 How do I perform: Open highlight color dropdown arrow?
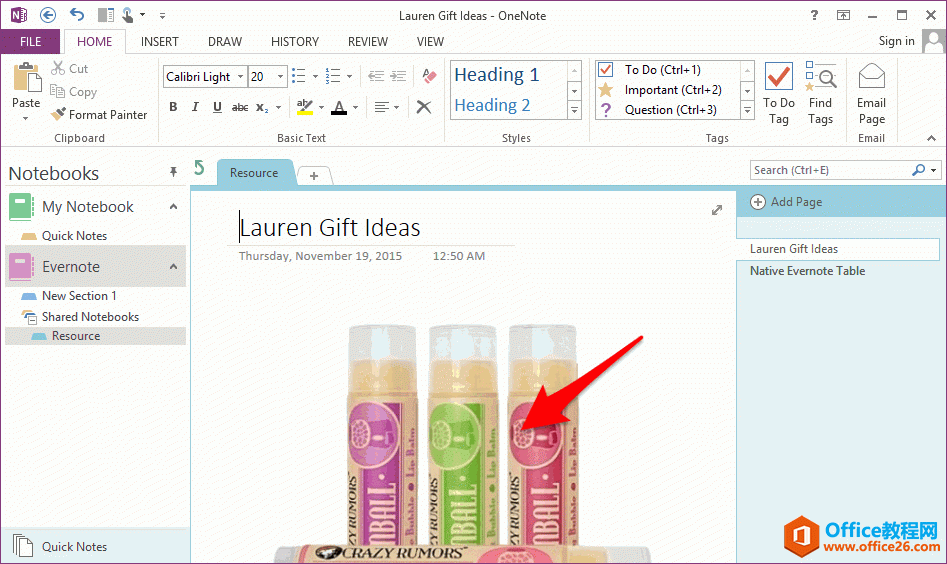pos(321,107)
